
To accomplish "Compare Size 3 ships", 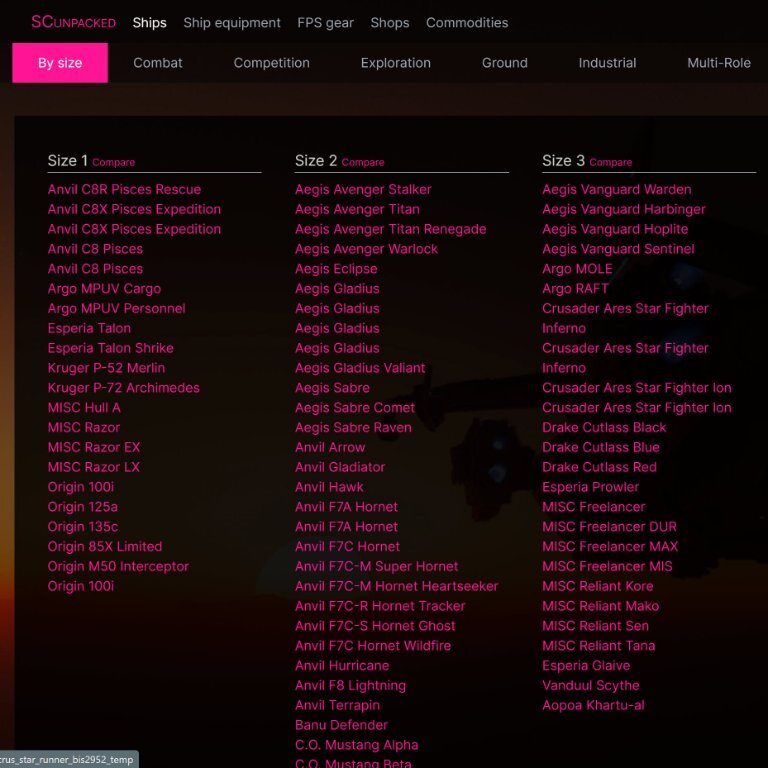I will click(x=610, y=162).
